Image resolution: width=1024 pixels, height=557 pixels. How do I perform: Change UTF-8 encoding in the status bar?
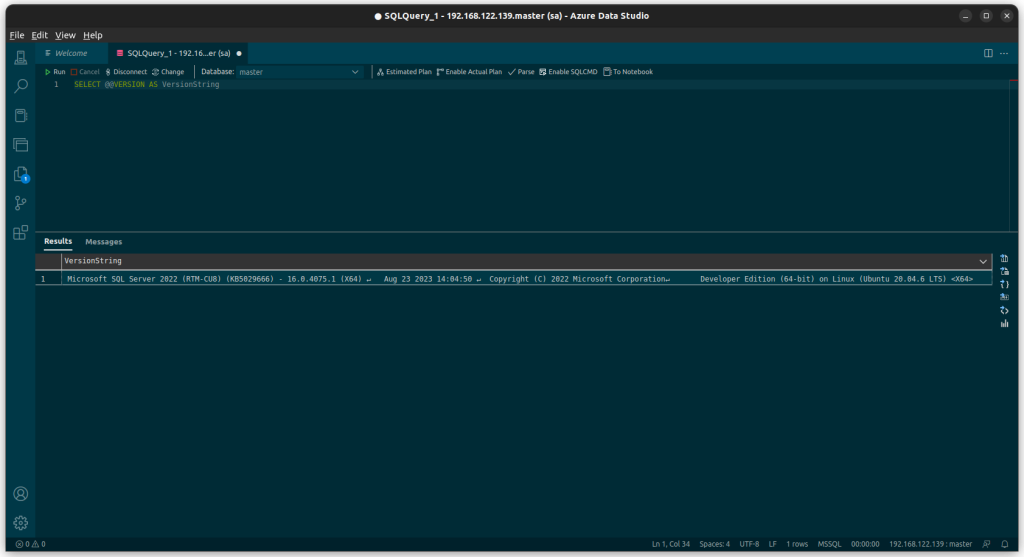coord(749,544)
